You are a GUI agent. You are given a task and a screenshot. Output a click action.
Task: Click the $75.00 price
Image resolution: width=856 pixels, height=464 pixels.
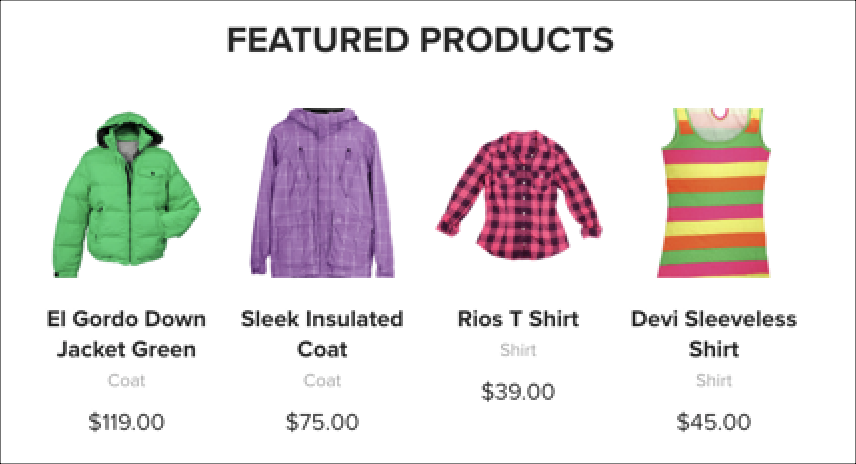(322, 422)
